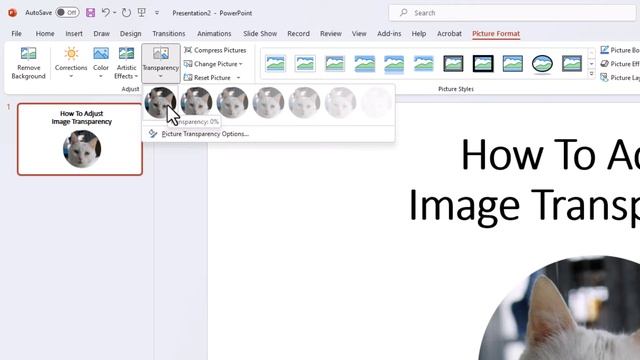Open the Record tab

pyautogui.click(x=298, y=33)
